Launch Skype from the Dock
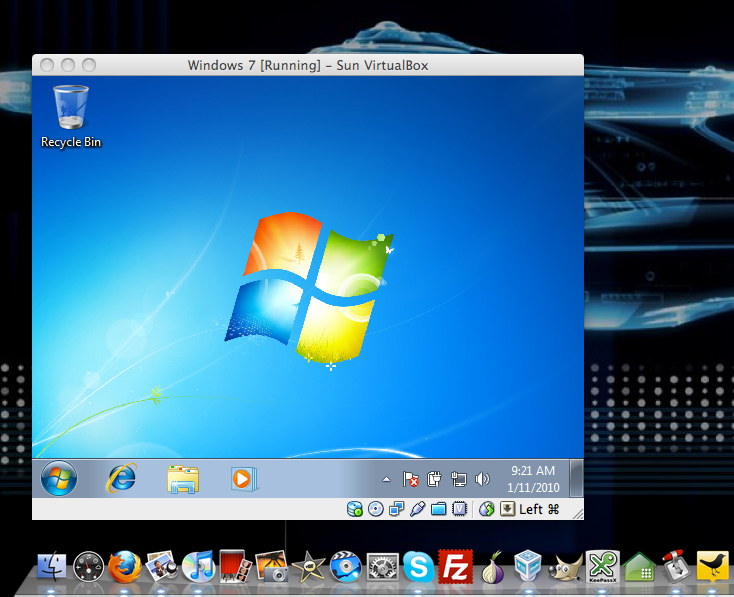Image resolution: width=734 pixels, height=597 pixels. [x=418, y=567]
